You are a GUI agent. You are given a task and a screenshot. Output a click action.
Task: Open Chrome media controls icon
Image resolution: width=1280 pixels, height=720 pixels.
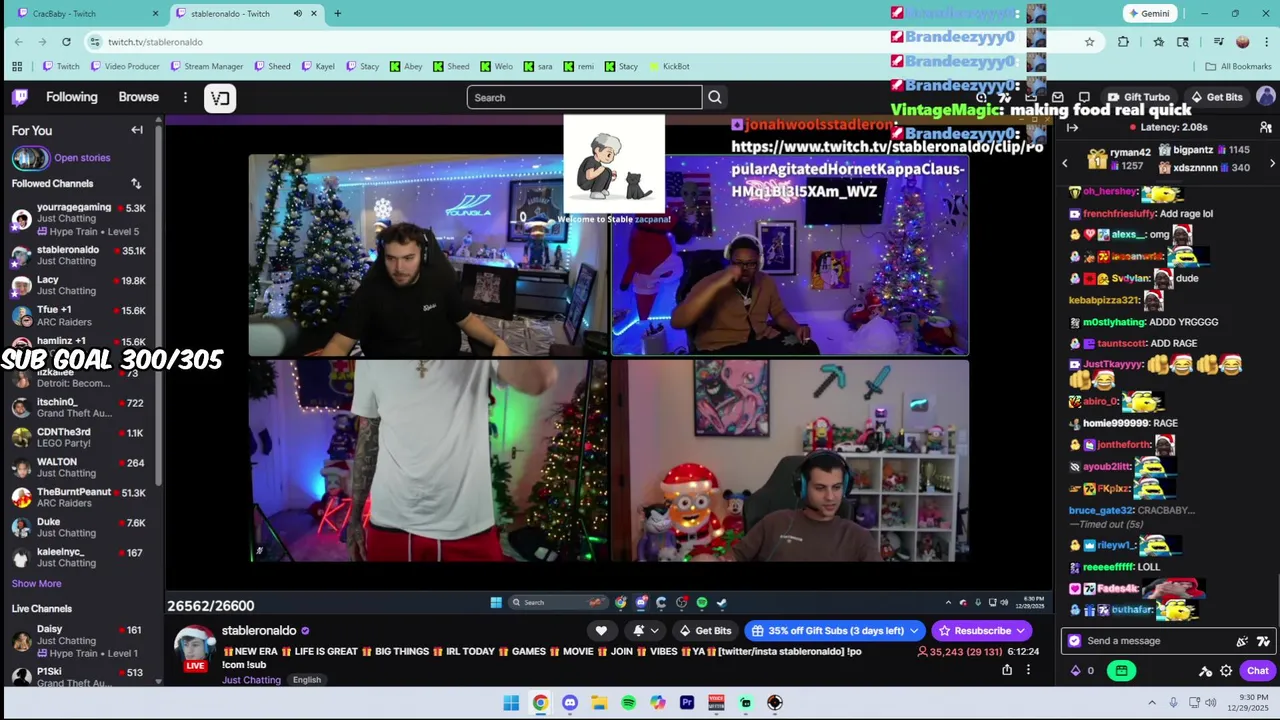pos(1218,42)
